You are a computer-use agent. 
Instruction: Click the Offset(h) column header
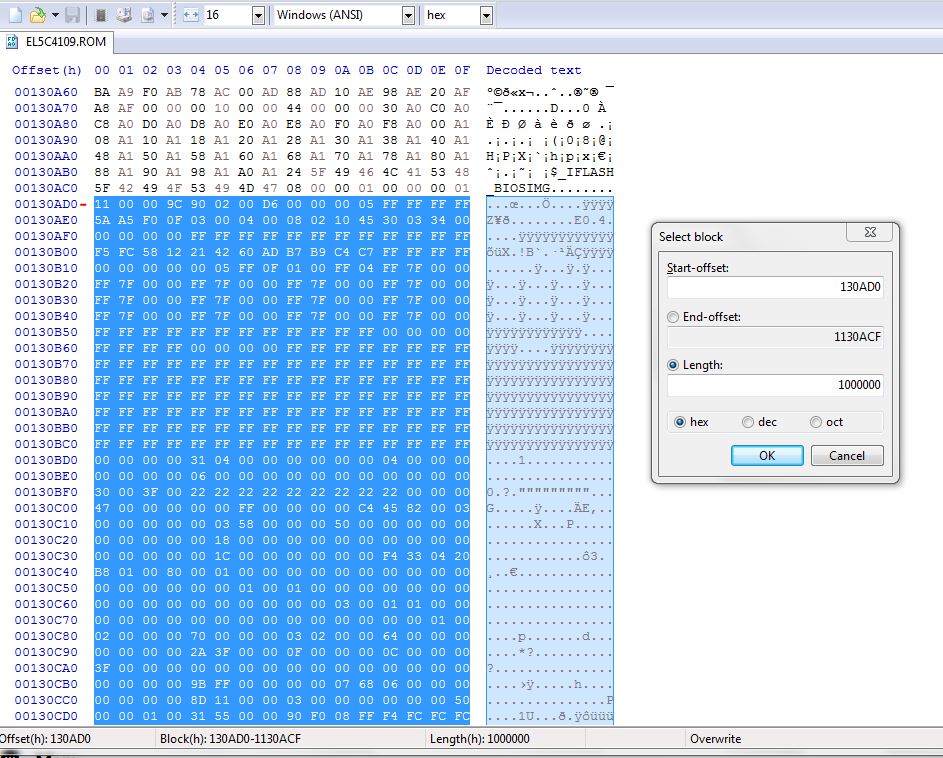pyautogui.click(x=46, y=70)
